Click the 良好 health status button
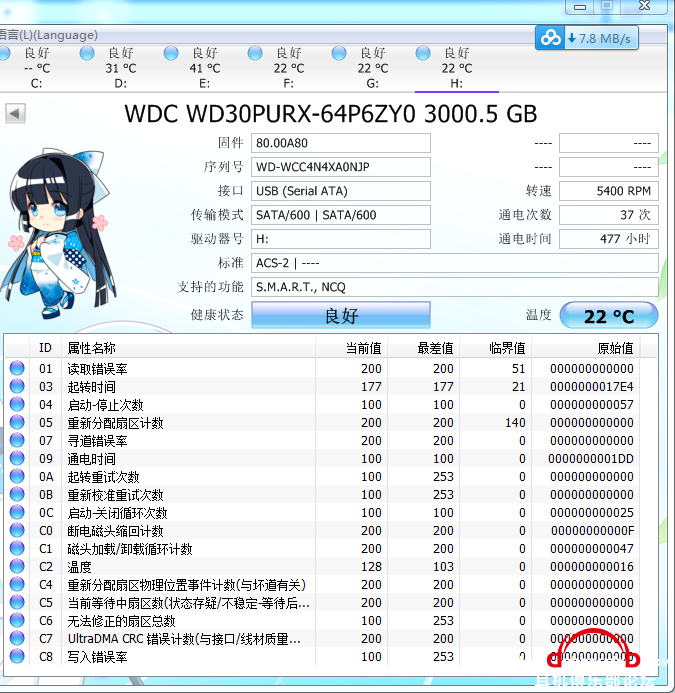Viewport: 675px width, 693px height. tap(341, 315)
